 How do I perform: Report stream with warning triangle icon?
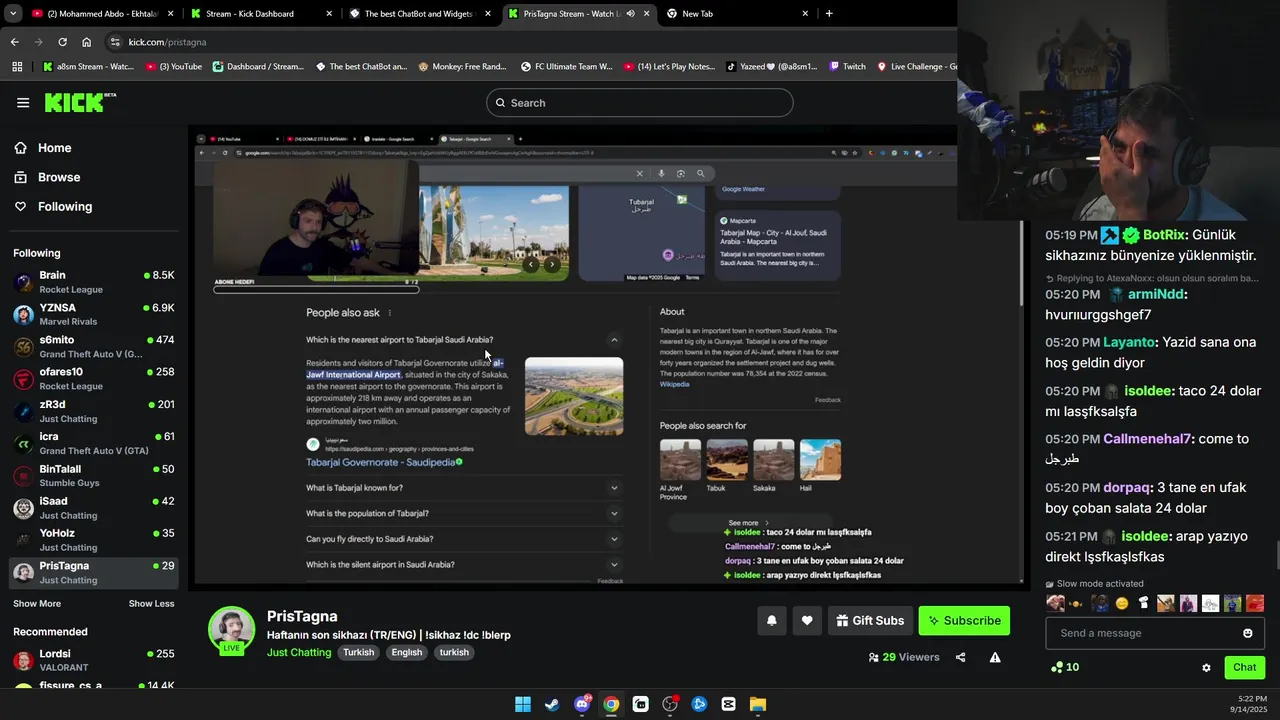coord(995,657)
